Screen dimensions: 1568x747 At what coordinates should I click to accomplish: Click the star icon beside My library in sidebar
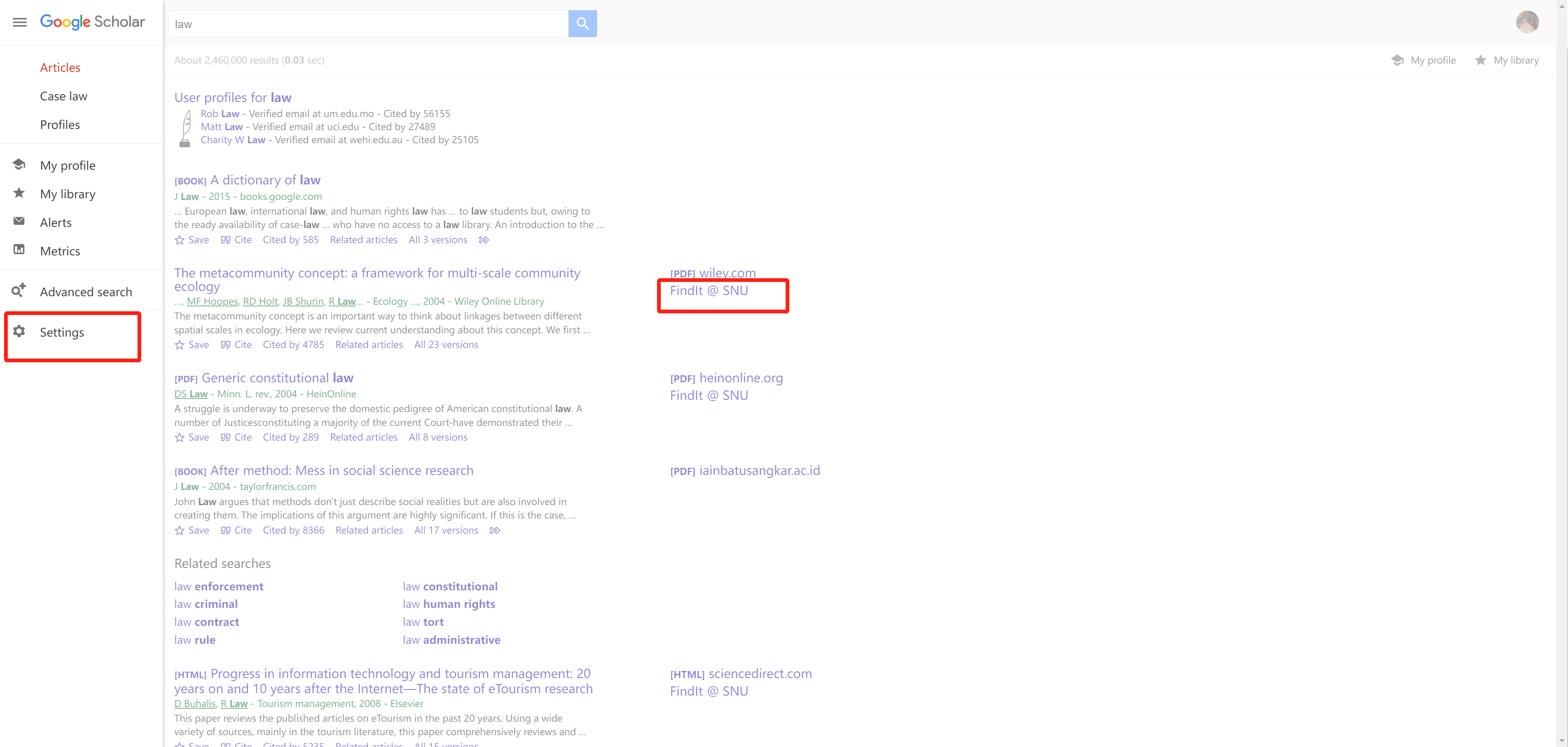point(19,193)
